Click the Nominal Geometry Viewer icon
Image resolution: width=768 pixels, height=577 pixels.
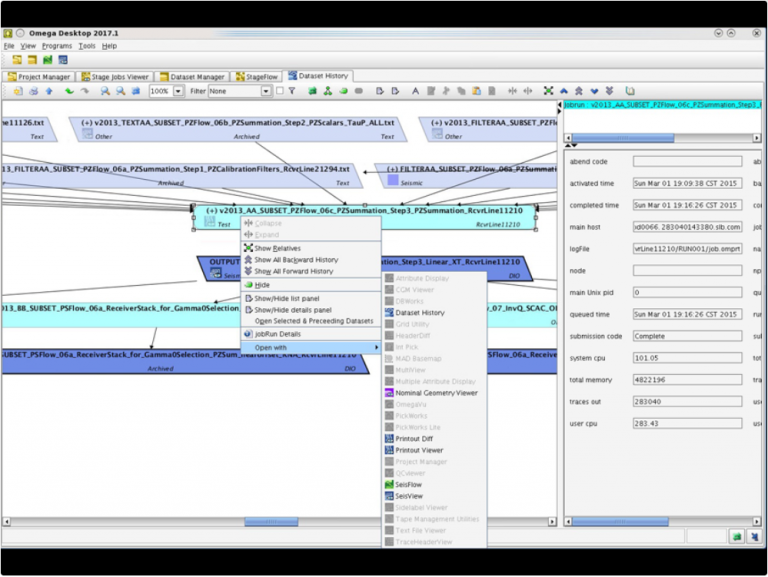[x=389, y=393]
